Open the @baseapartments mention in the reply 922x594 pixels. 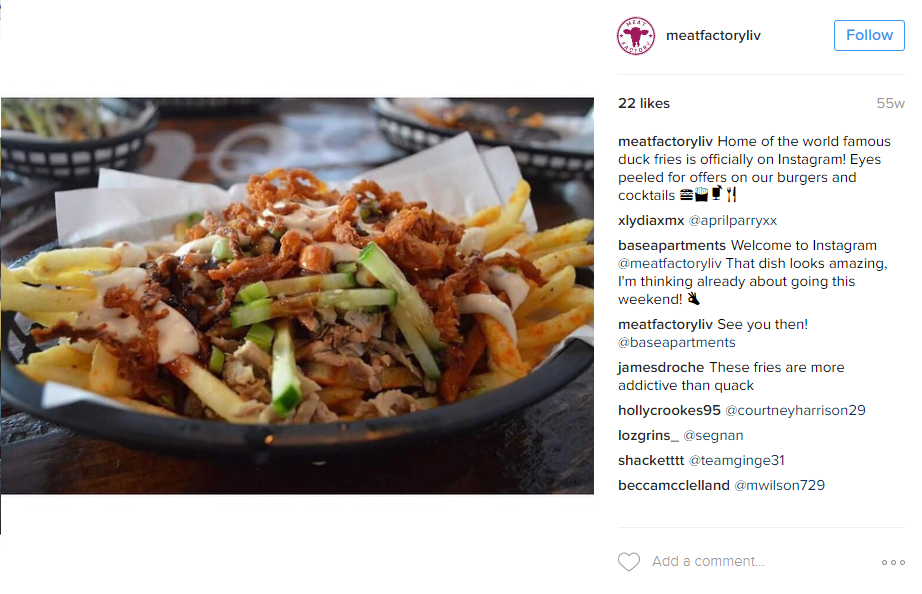[676, 342]
